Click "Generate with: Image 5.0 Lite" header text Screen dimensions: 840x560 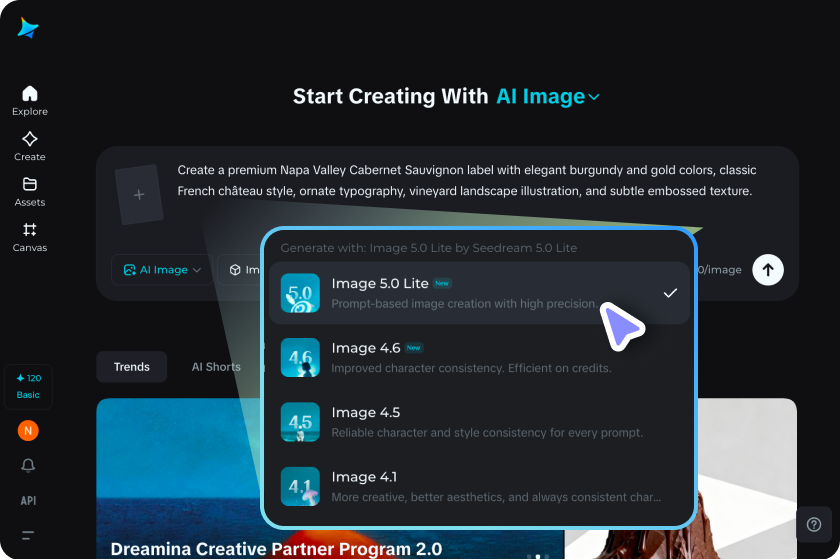coord(429,248)
